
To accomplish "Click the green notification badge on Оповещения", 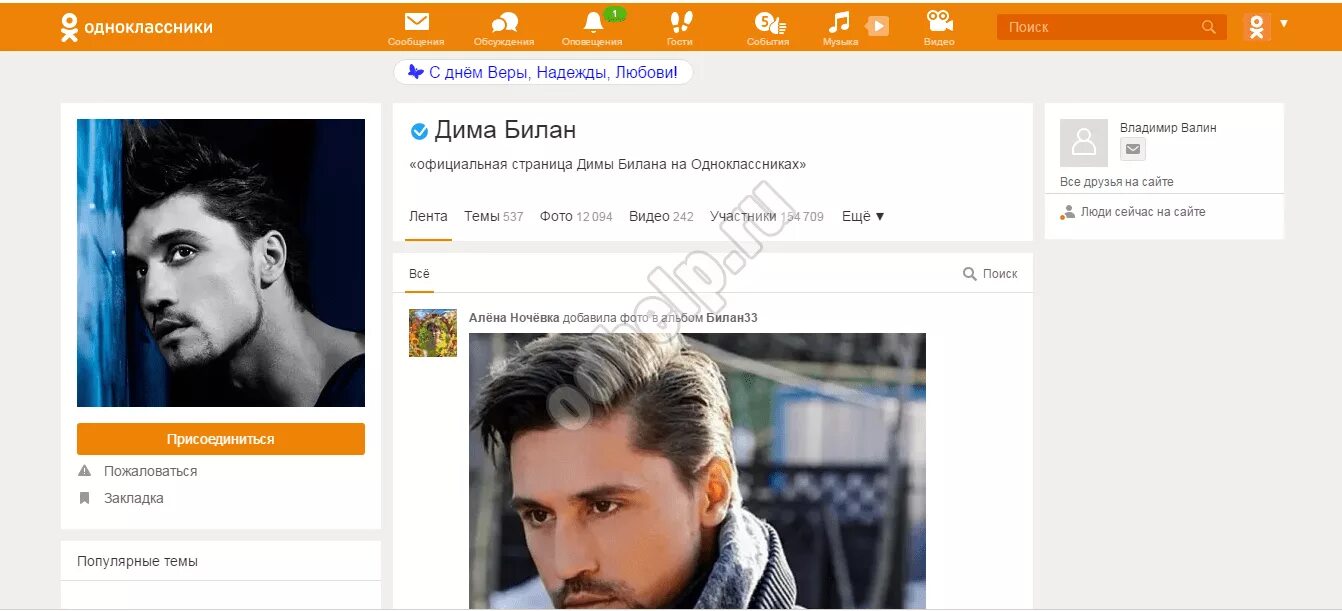I will 614,14.
